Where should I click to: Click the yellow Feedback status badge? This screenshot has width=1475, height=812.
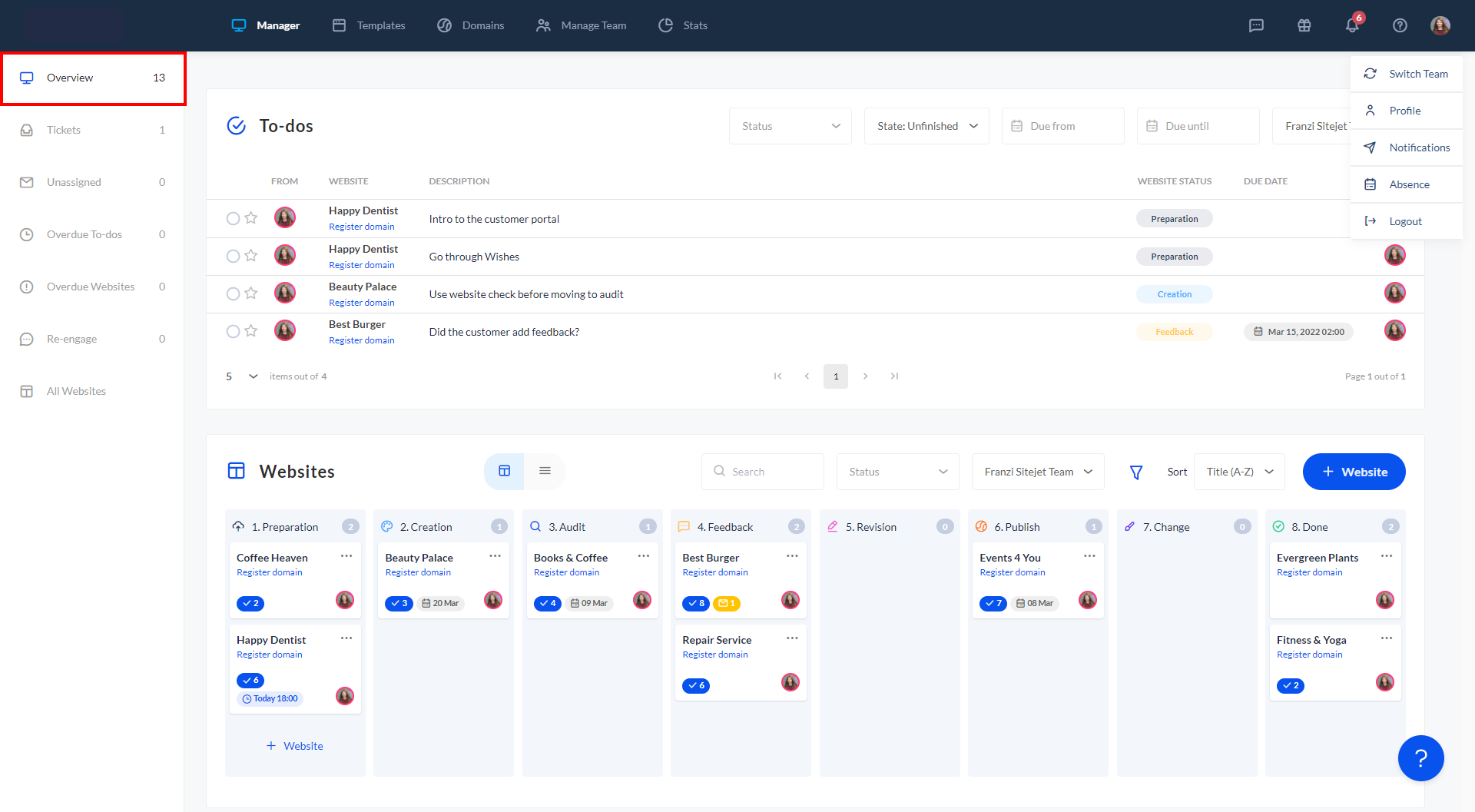(1174, 332)
